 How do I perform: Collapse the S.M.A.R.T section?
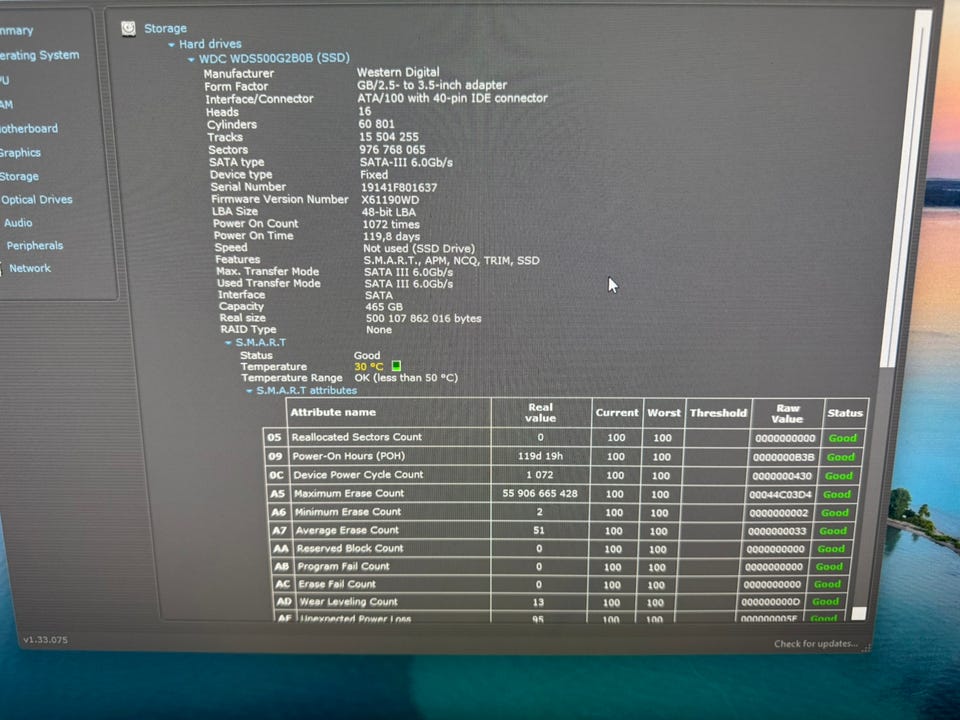[x=228, y=343]
